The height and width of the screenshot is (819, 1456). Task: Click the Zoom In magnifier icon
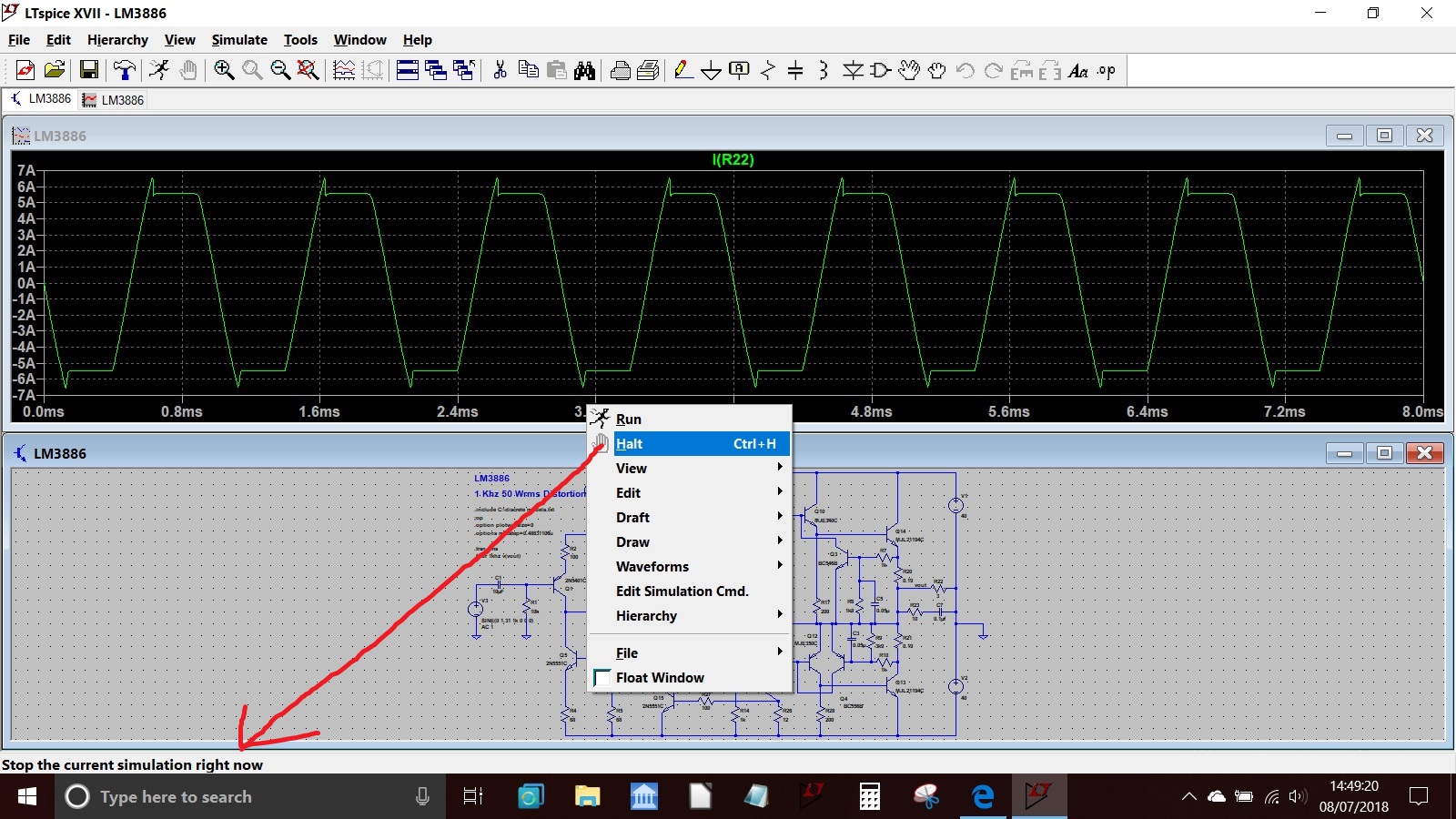224,70
